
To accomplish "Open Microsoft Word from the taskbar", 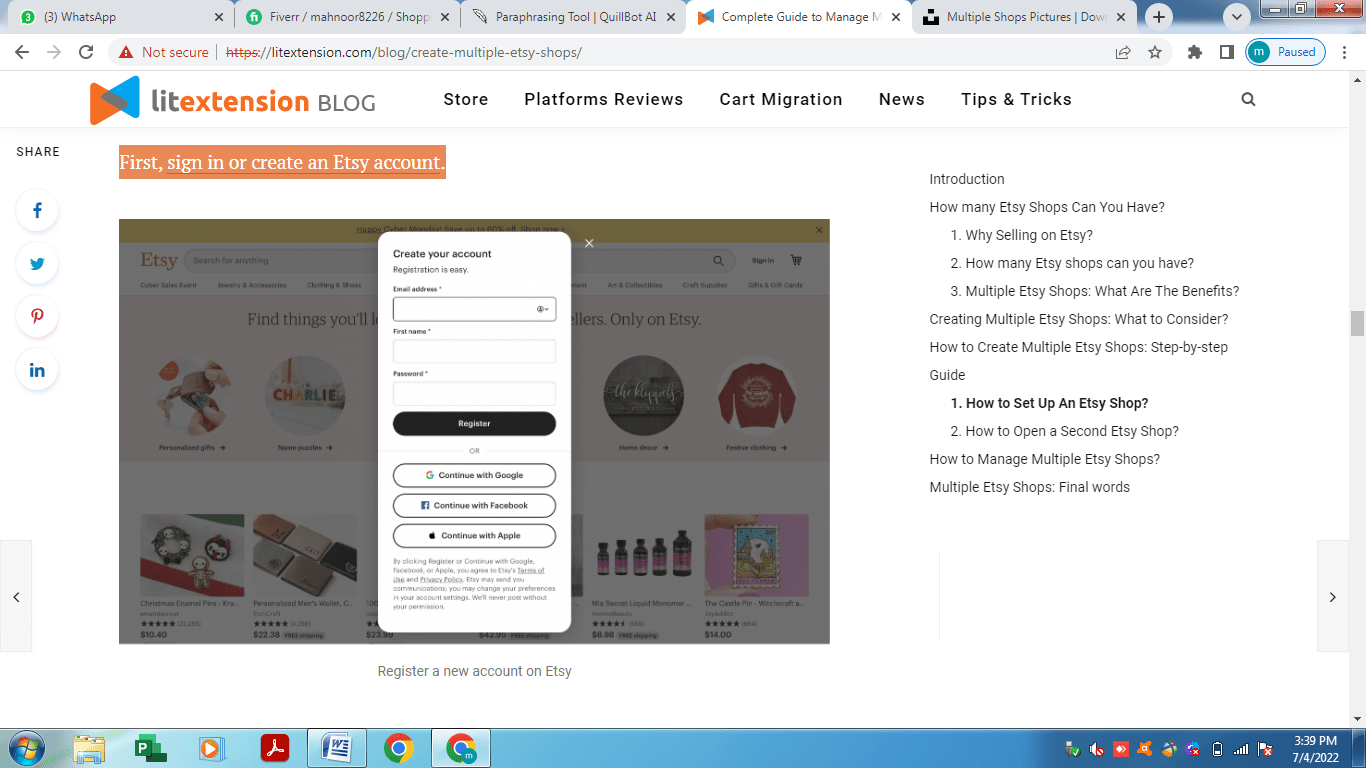I will (337, 748).
